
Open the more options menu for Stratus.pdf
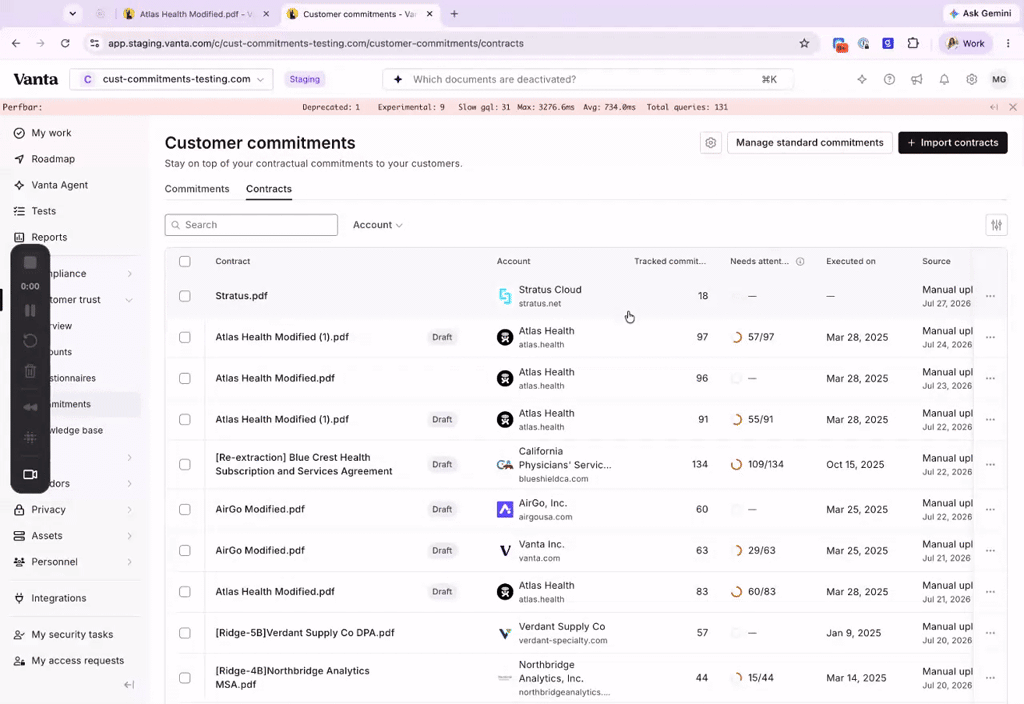coord(990,296)
